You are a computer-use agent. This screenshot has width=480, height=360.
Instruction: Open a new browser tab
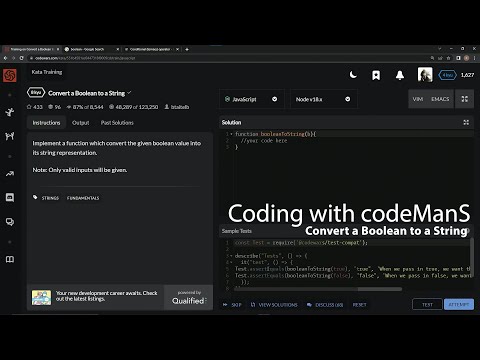point(187,49)
